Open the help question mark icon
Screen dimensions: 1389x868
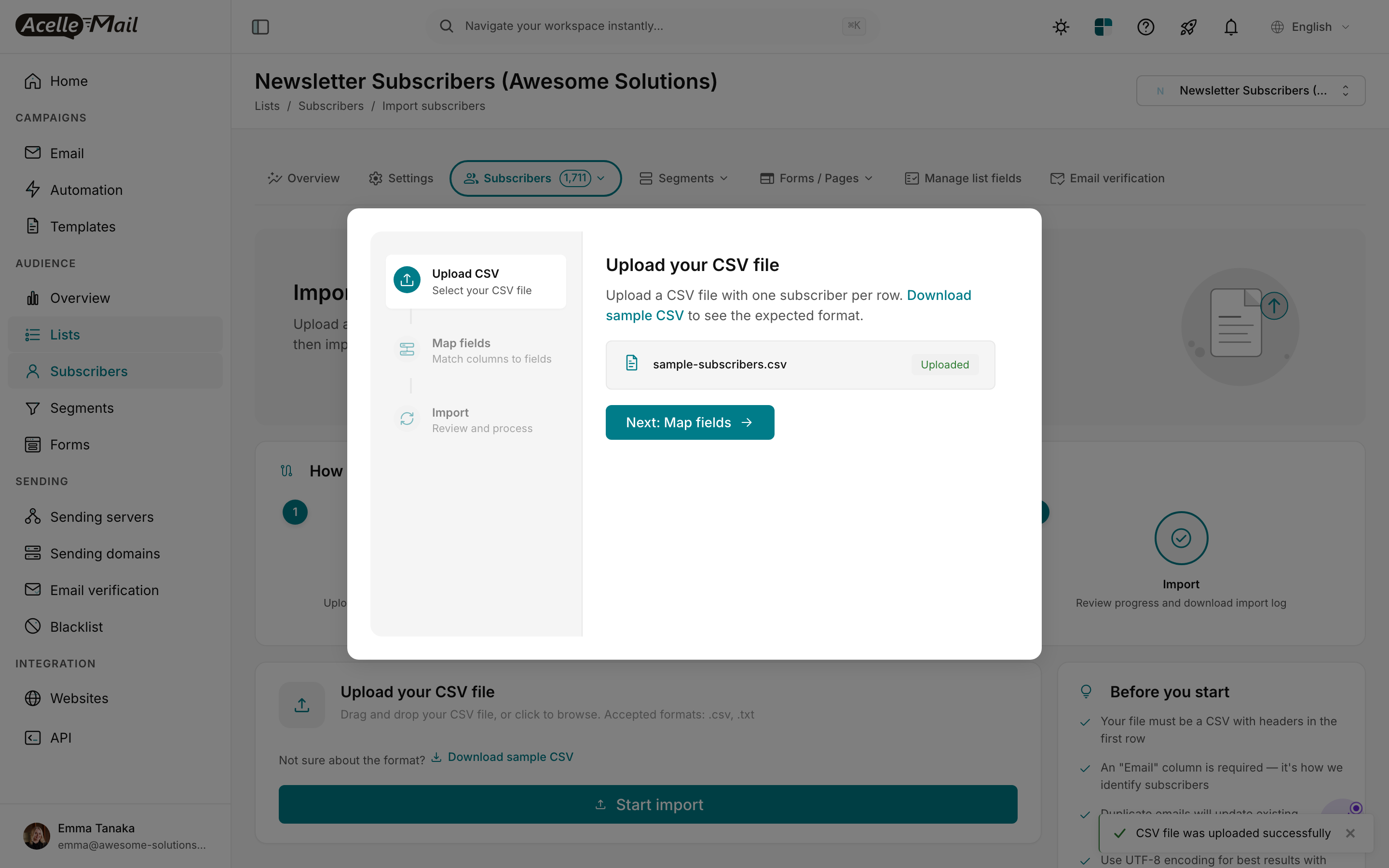(x=1145, y=27)
